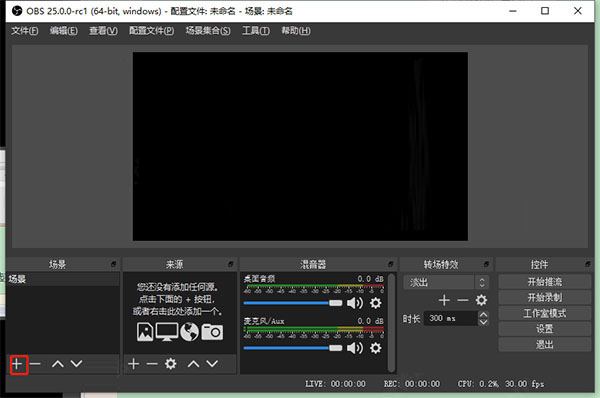Viewport: 600px width, 398px height.
Task: Click the CPU: 0.2%, 30.00 fps status
Action: (x=501, y=383)
